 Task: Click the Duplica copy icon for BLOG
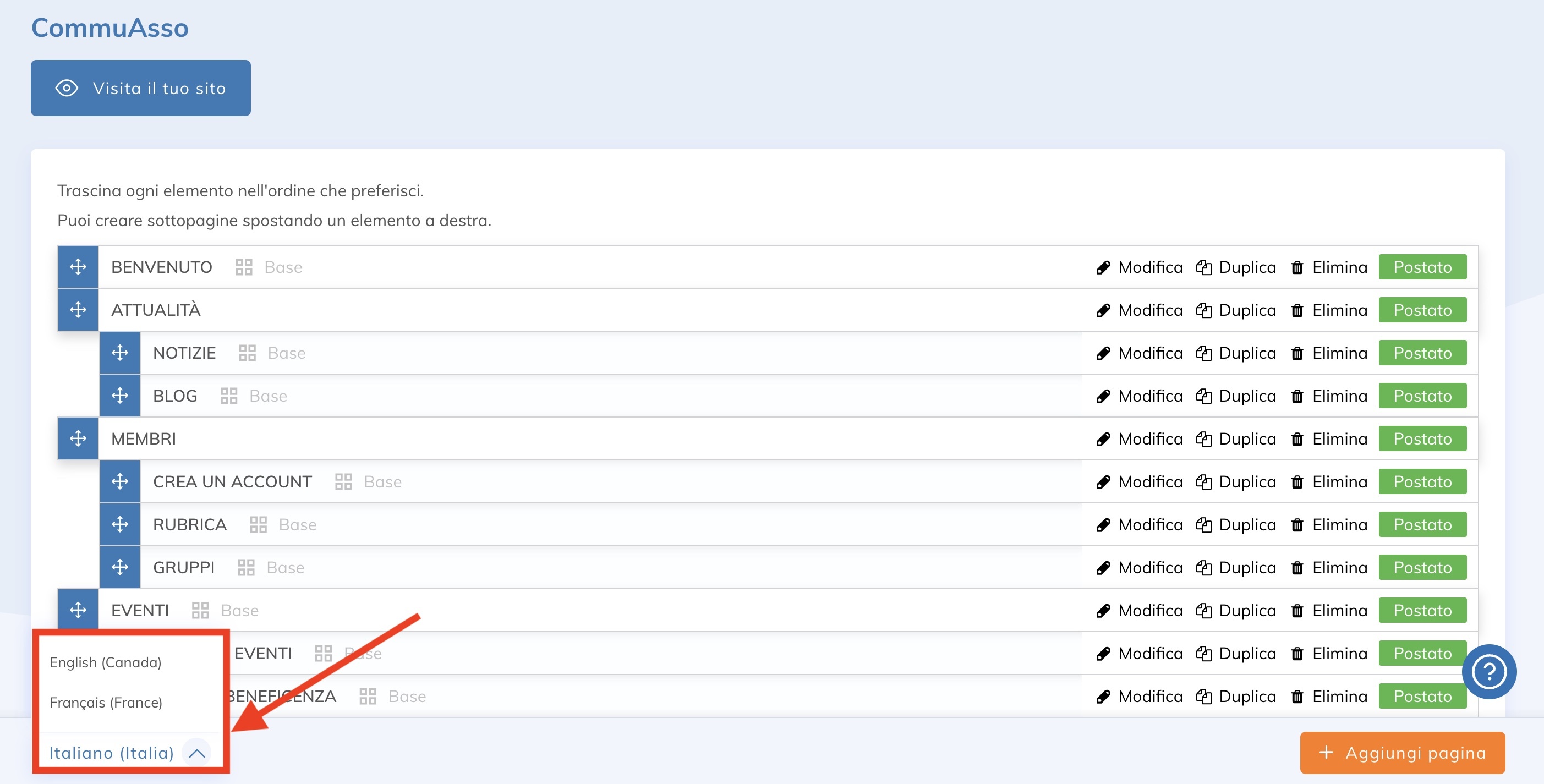(1203, 396)
